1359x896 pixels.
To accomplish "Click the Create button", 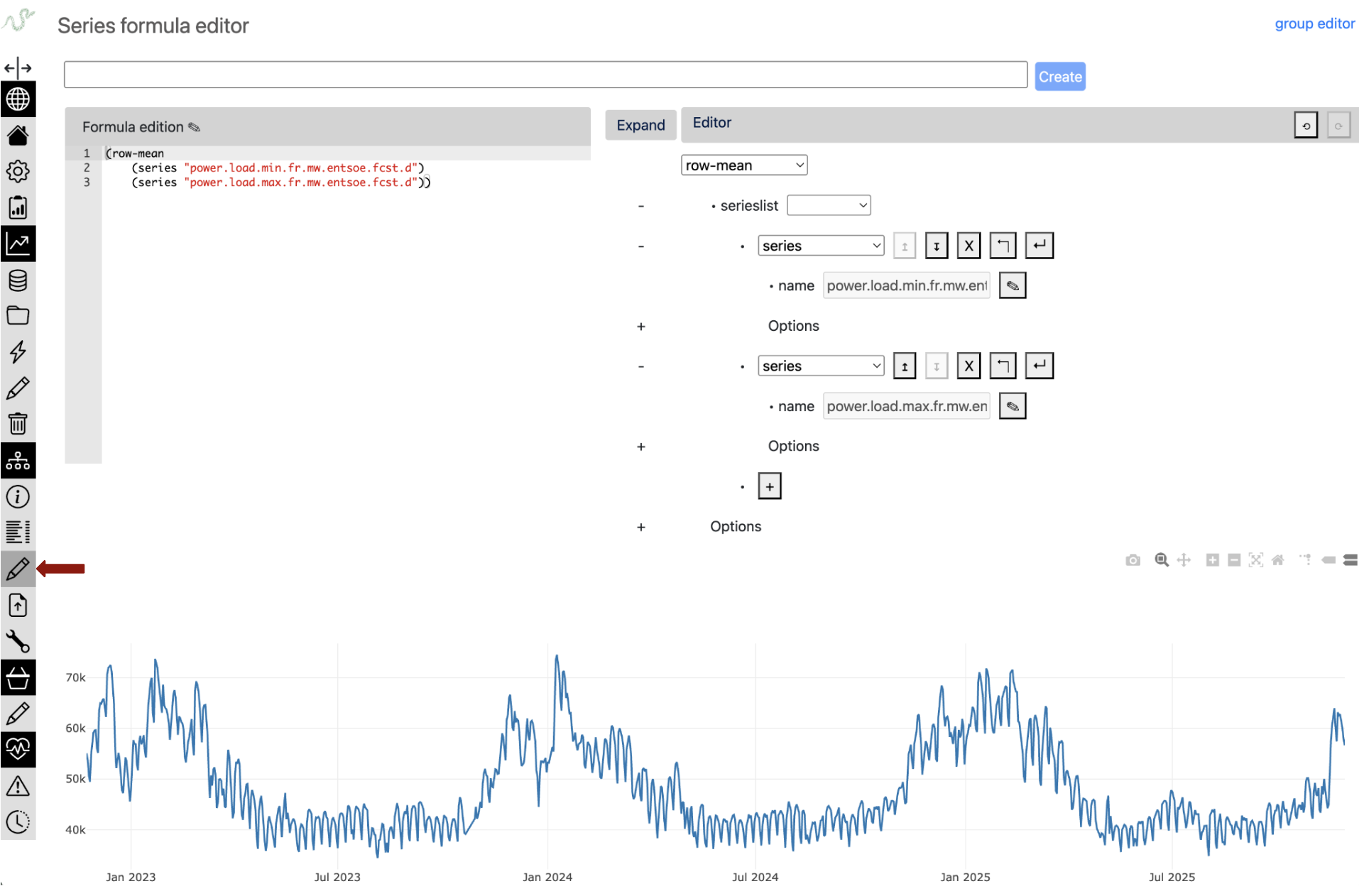I will tap(1059, 77).
